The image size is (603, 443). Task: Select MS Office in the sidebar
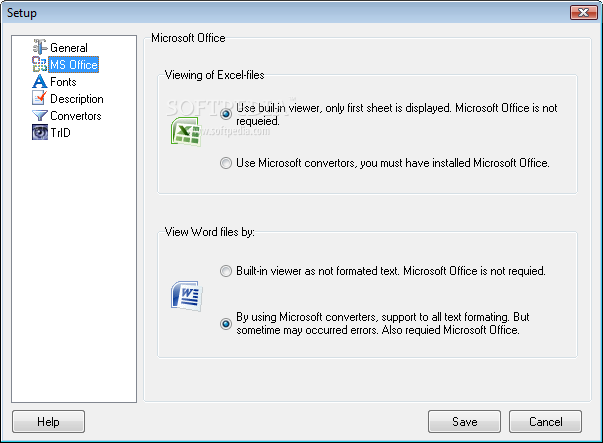[x=73, y=65]
